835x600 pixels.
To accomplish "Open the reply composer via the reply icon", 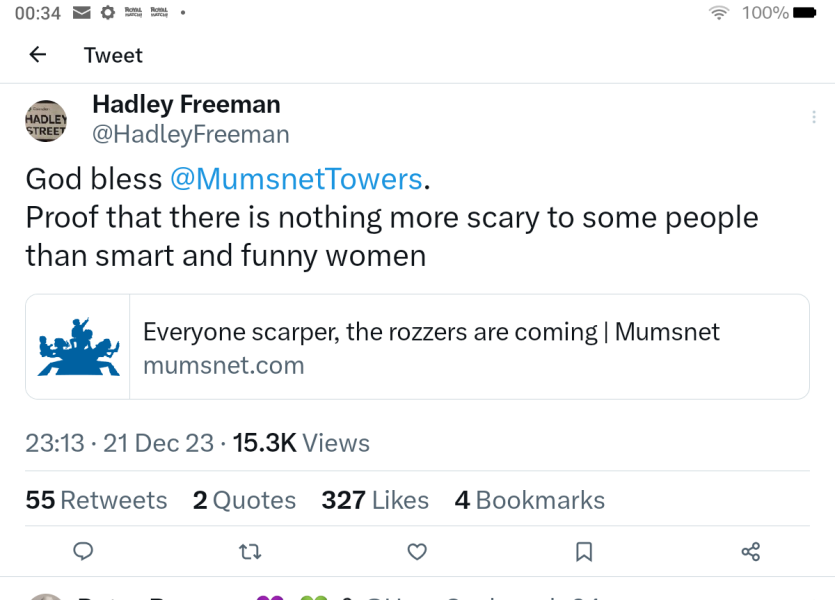I will tap(83, 551).
